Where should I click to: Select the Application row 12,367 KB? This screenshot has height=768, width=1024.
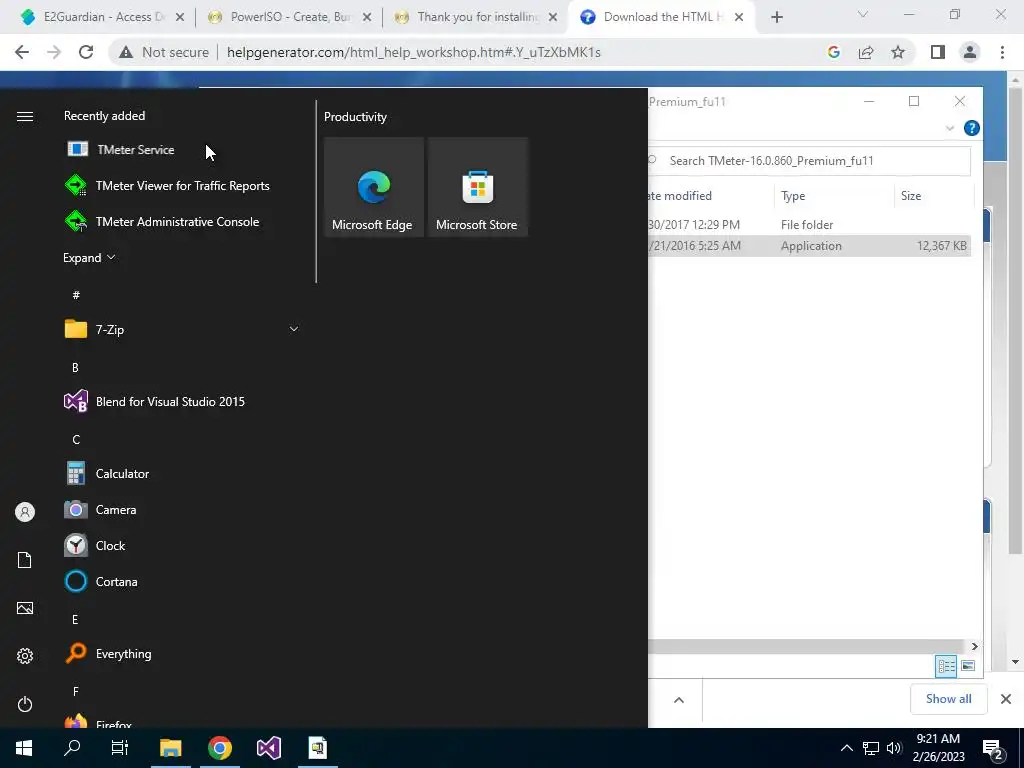coord(808,246)
